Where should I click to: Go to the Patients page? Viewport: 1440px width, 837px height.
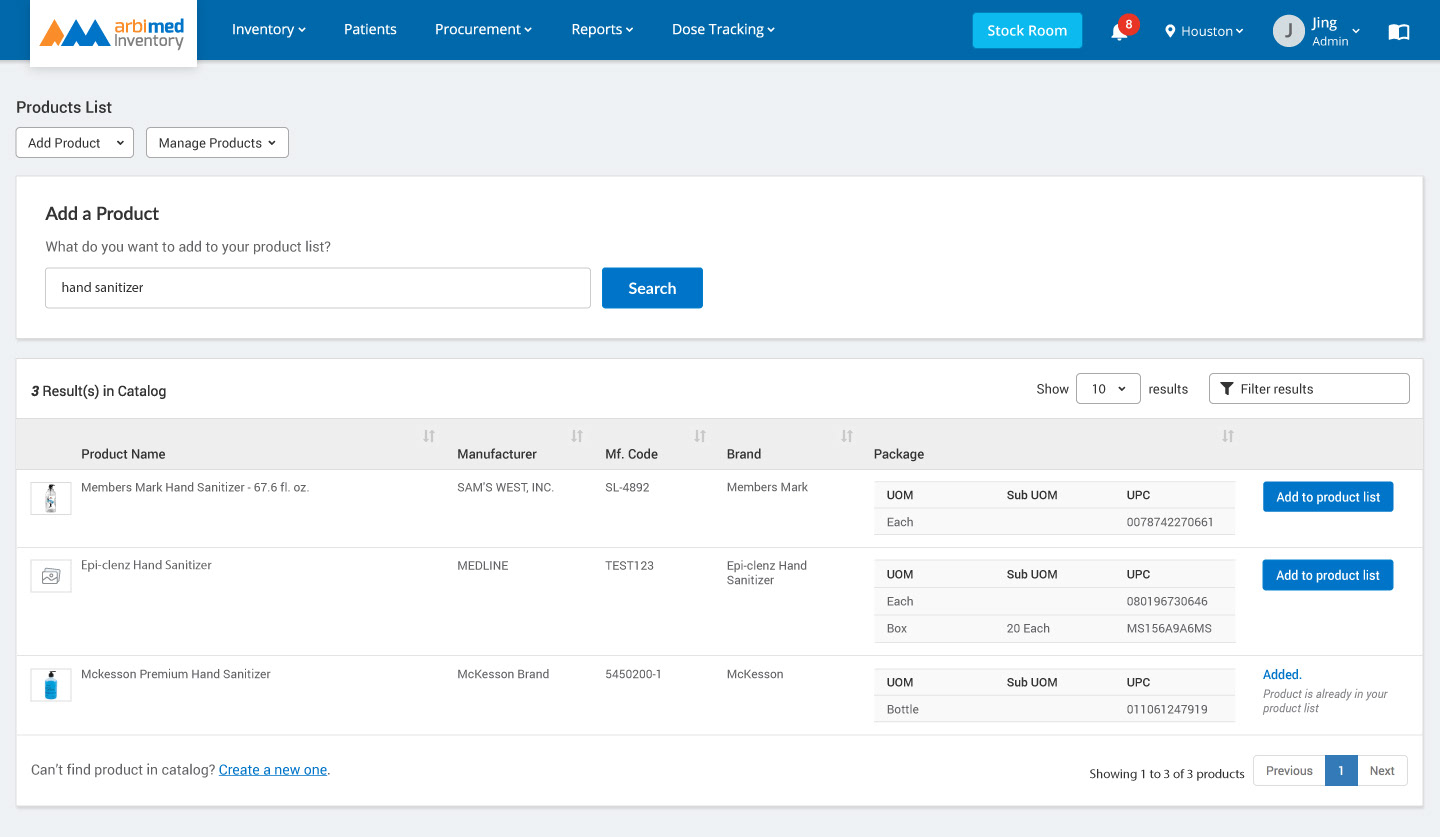pos(370,30)
